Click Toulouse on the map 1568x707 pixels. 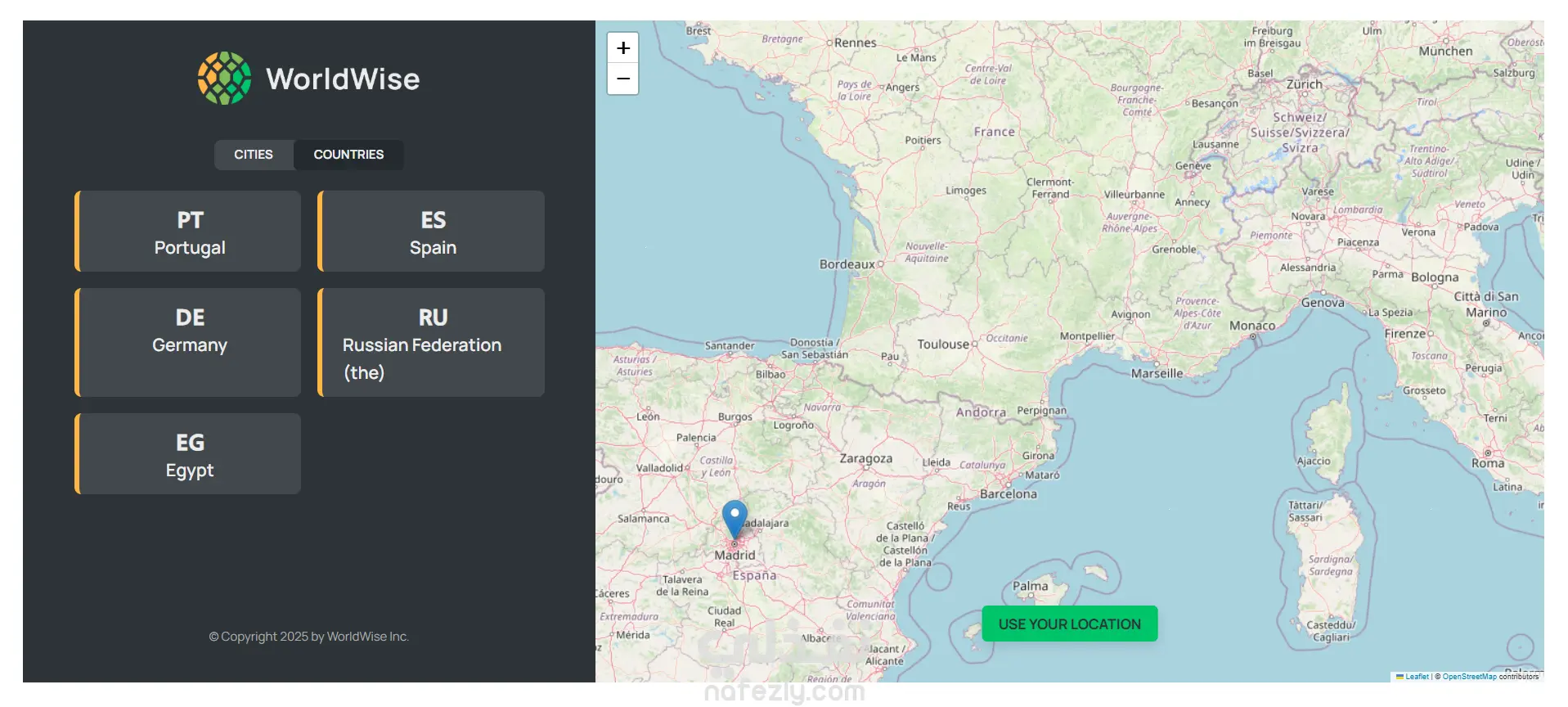pyautogui.click(x=943, y=344)
